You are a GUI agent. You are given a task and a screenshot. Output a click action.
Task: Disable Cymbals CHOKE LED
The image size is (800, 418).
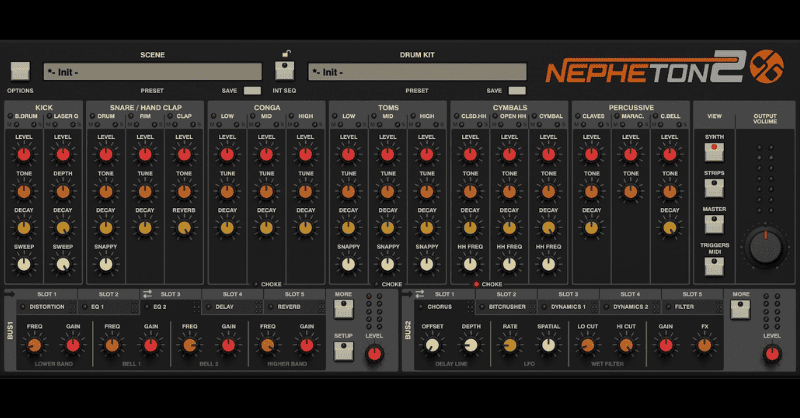click(x=477, y=284)
